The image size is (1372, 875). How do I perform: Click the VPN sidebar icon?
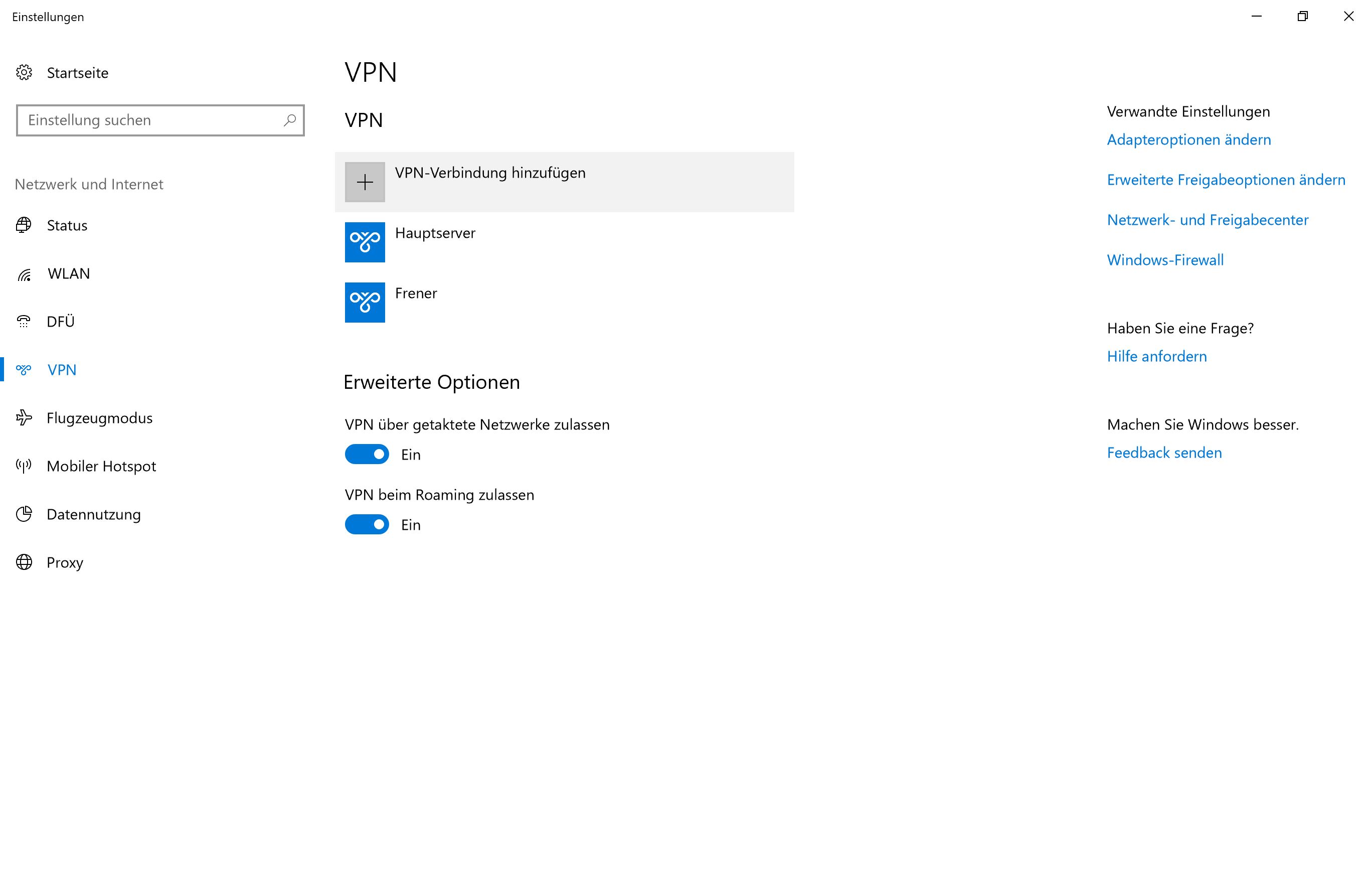point(24,369)
